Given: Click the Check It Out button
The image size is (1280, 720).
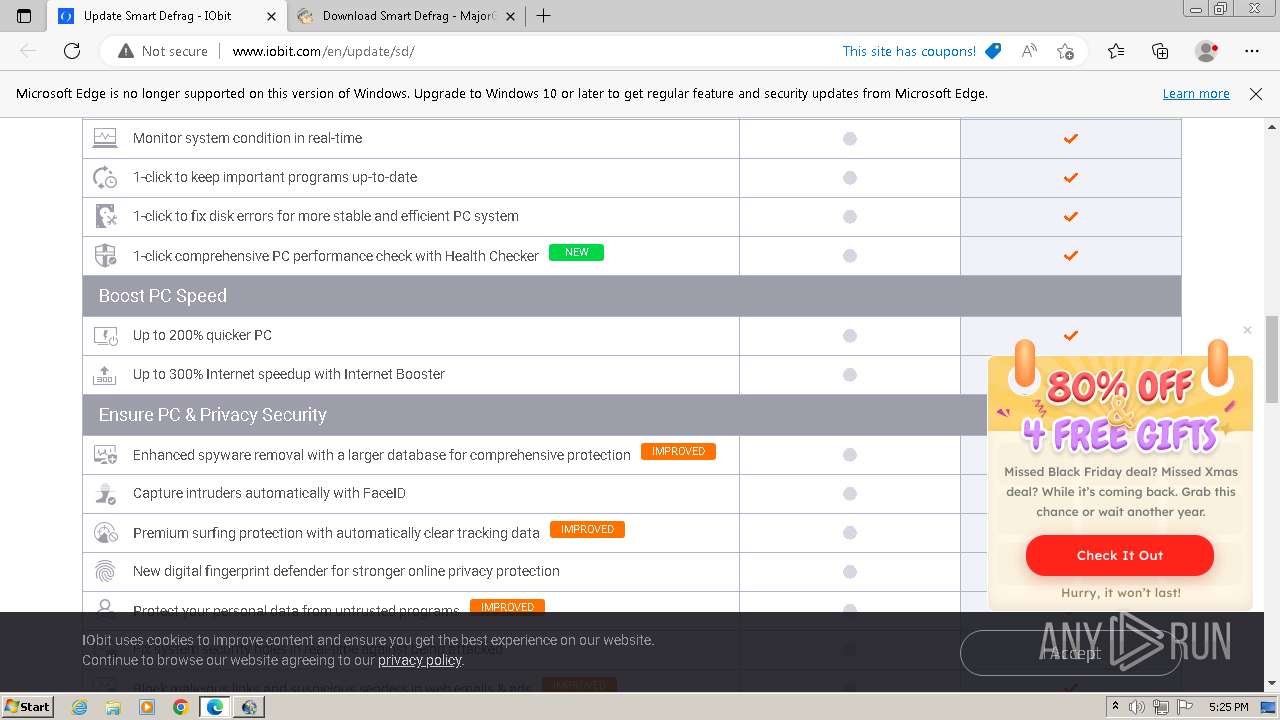Looking at the screenshot, I should (1120, 555).
